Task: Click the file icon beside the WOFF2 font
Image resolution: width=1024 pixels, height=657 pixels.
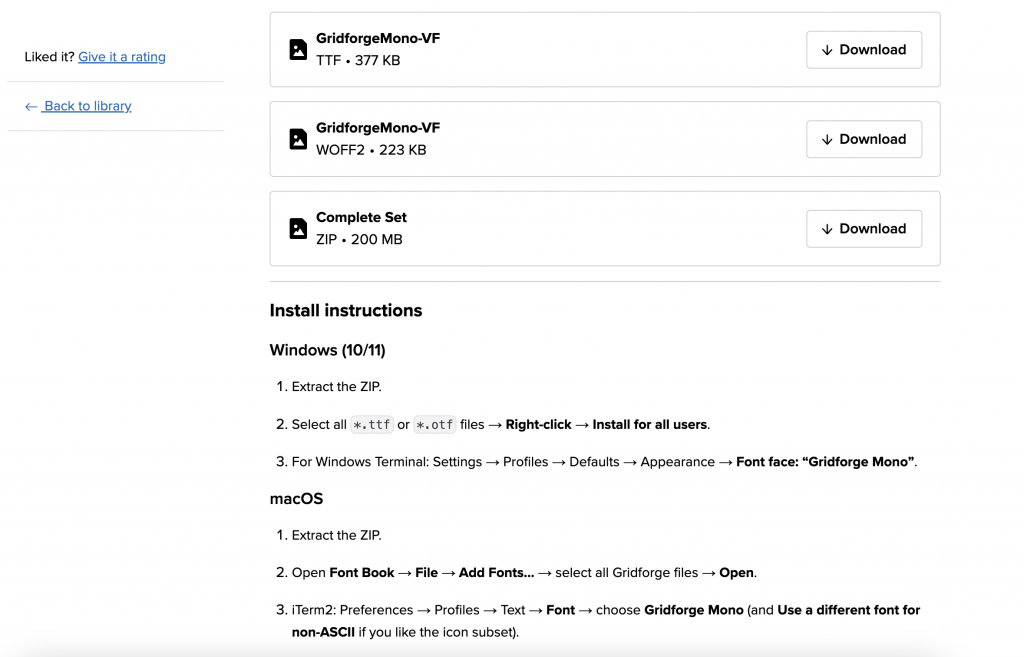Action: pos(298,139)
